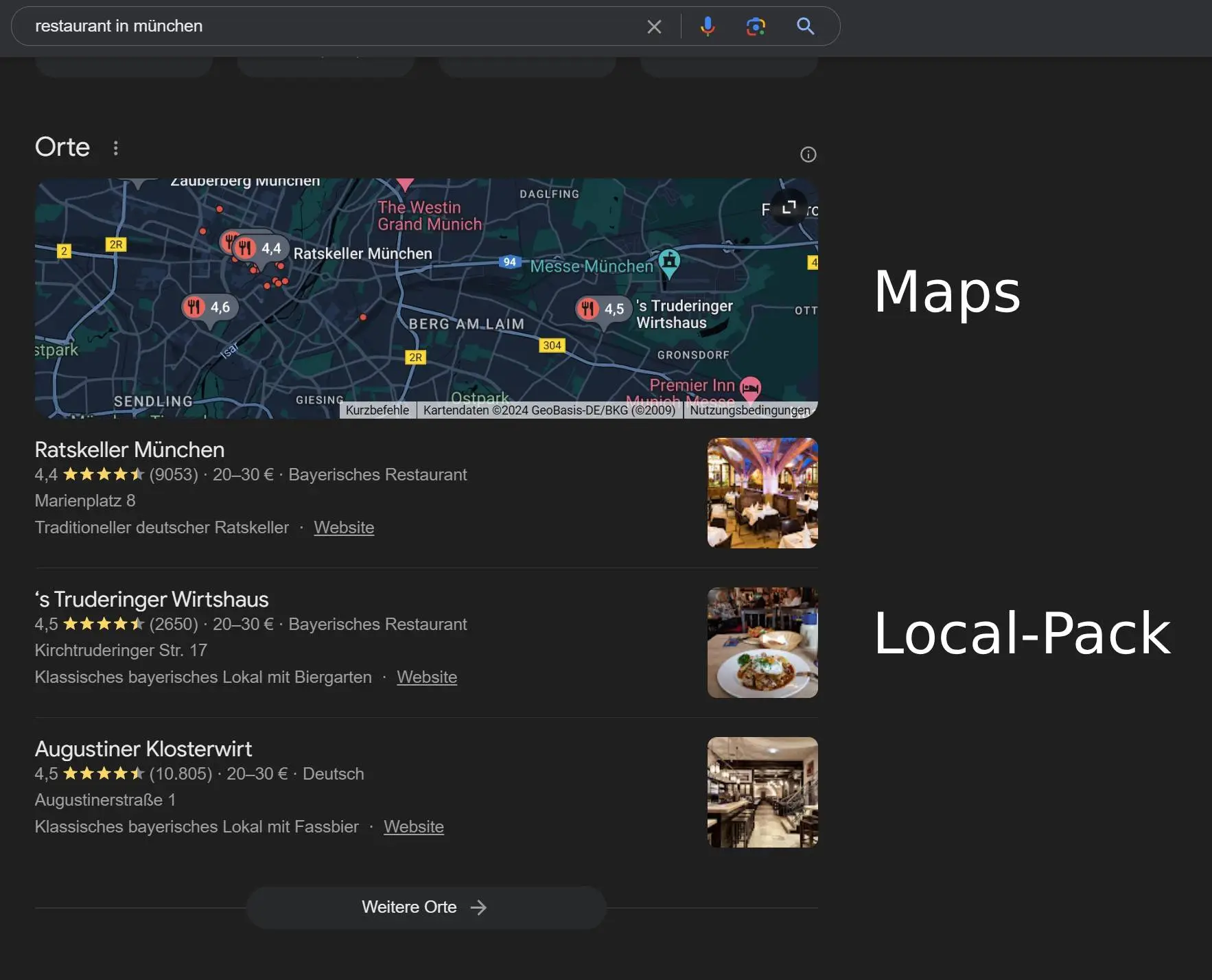Viewport: 1212px width, 980px height.
Task: Open Nutzungsbedingungen link on the map
Action: tap(750, 410)
